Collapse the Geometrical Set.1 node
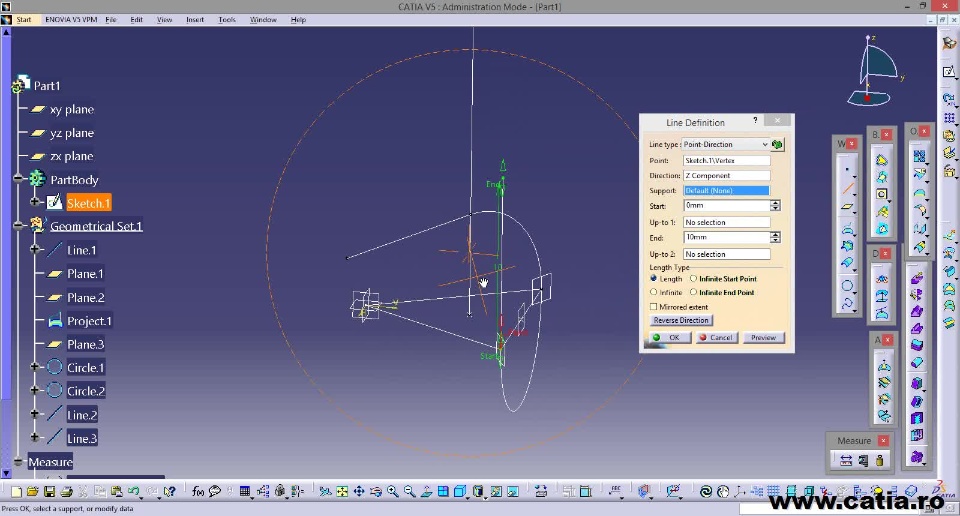The width and height of the screenshot is (960, 516). pyautogui.click(x=18, y=225)
